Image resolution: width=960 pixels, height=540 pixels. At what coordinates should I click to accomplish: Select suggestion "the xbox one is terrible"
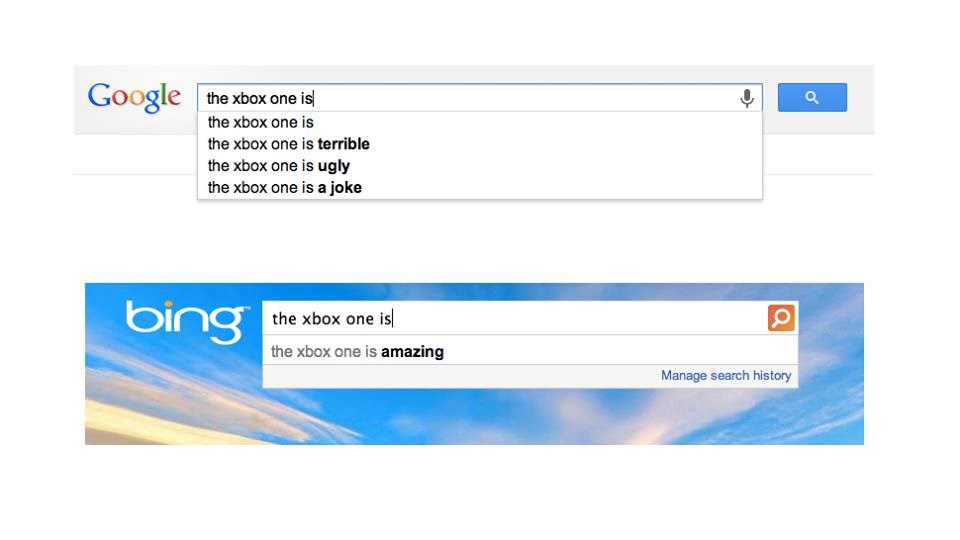288,144
